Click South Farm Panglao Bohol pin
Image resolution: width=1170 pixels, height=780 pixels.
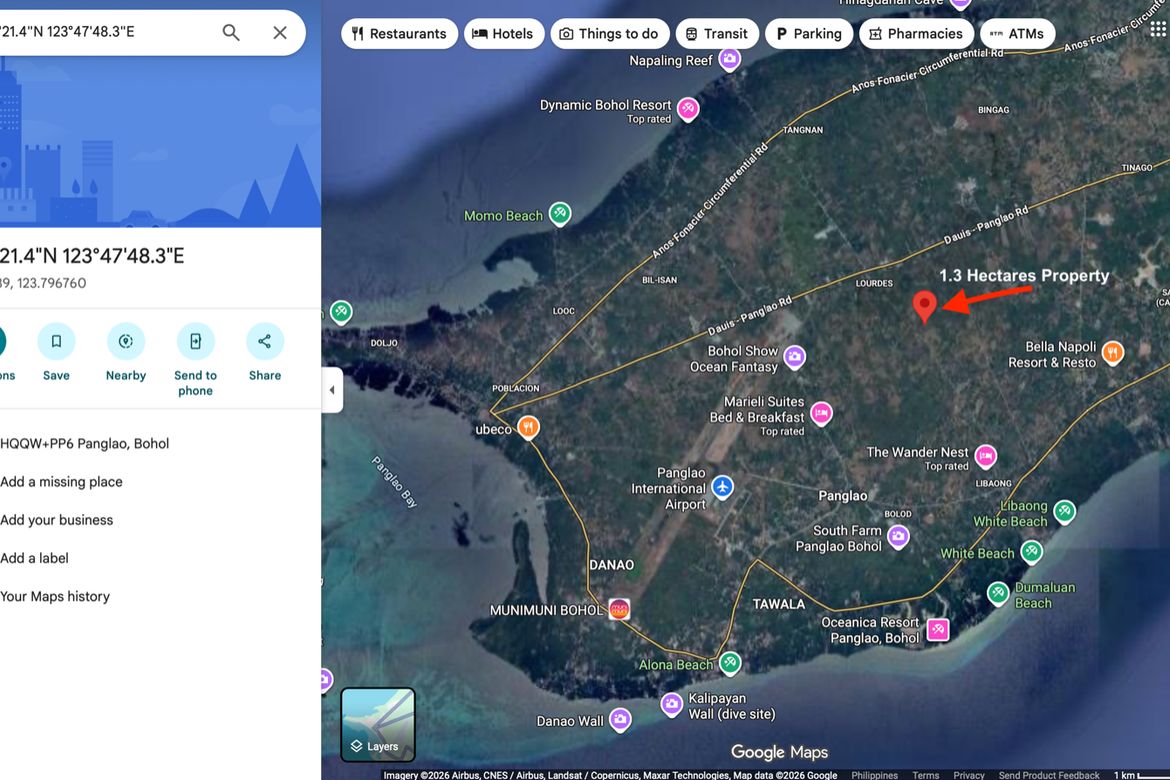pyautogui.click(x=898, y=536)
